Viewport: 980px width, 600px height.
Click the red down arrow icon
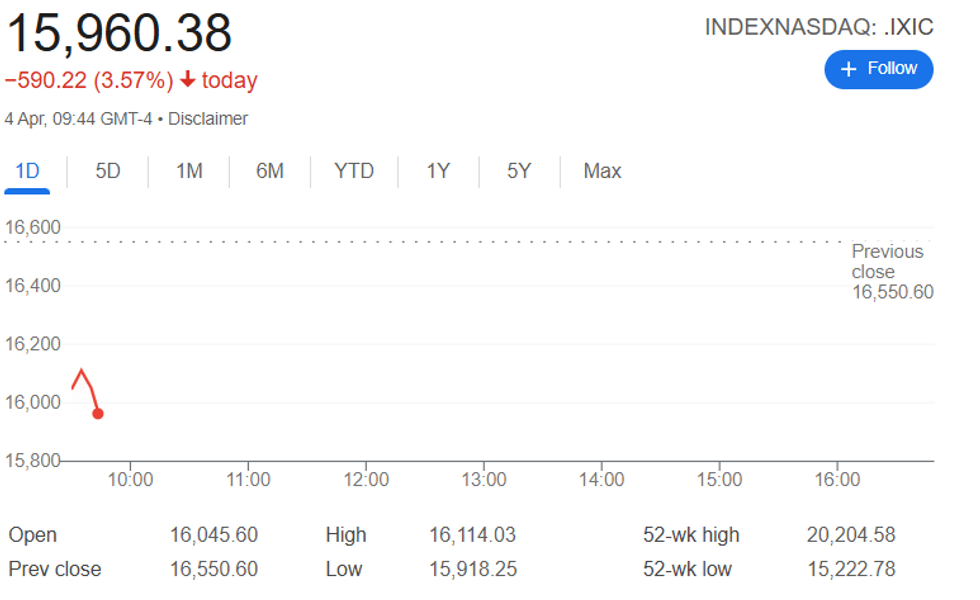click(x=188, y=79)
